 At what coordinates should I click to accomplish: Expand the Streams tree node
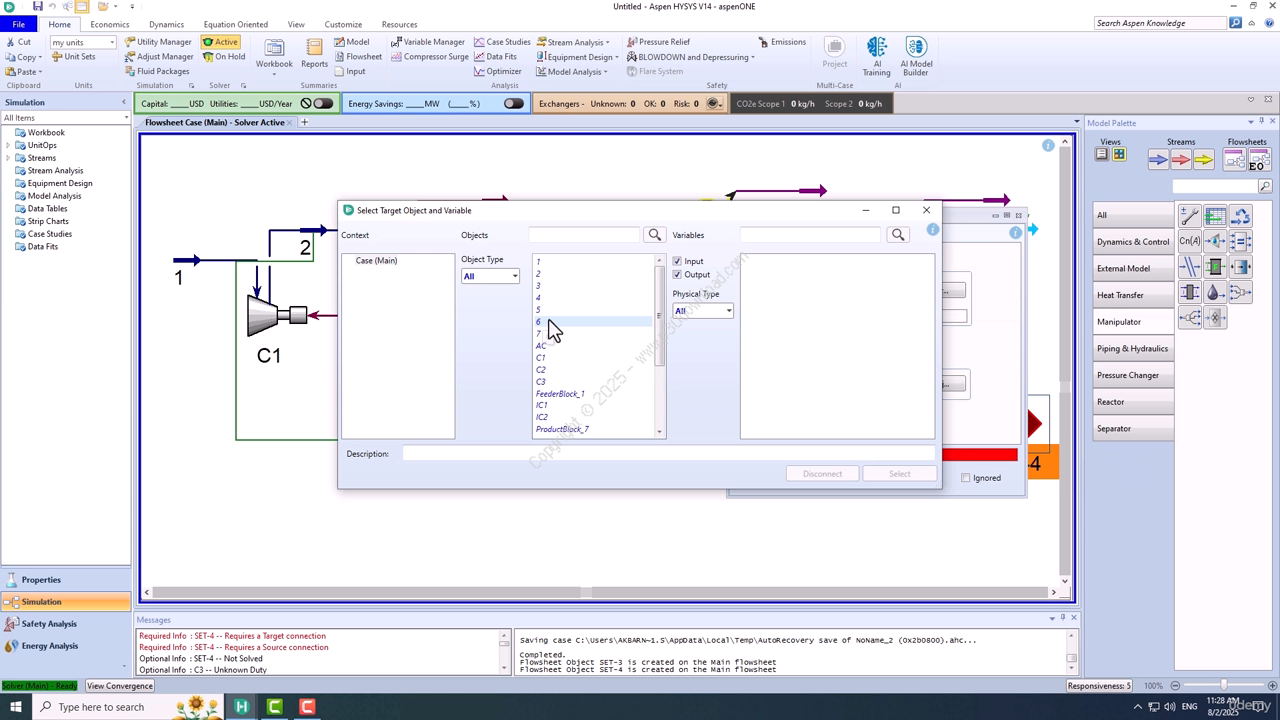click(x=8, y=158)
